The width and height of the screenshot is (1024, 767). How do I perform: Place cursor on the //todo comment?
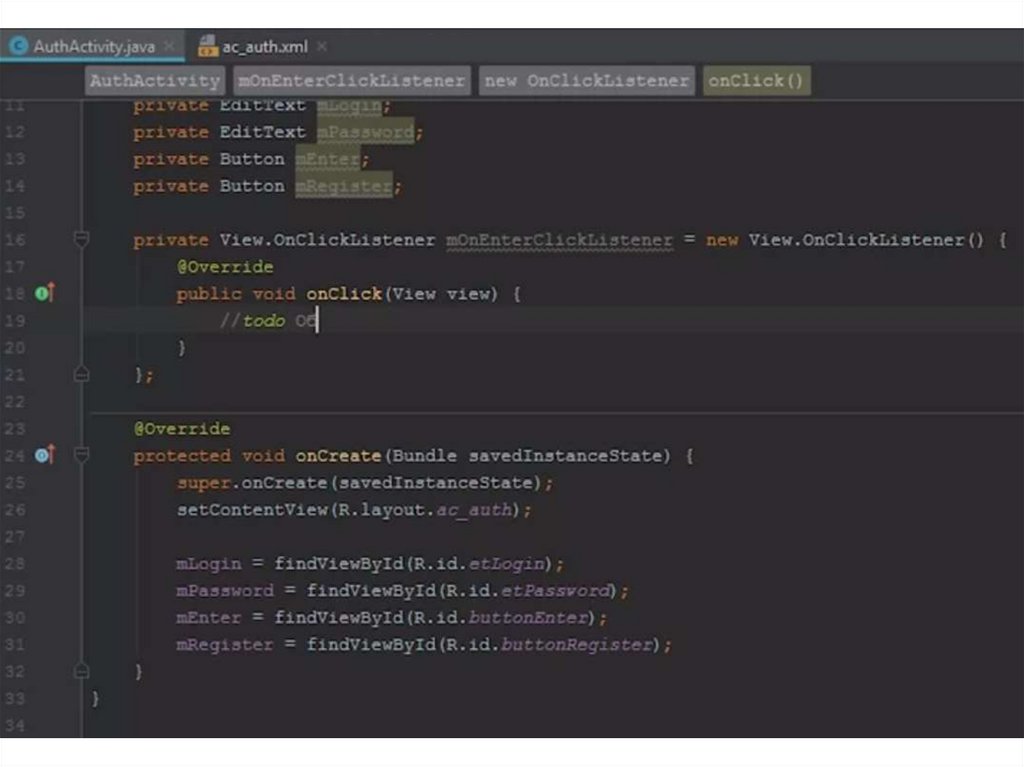coord(268,320)
